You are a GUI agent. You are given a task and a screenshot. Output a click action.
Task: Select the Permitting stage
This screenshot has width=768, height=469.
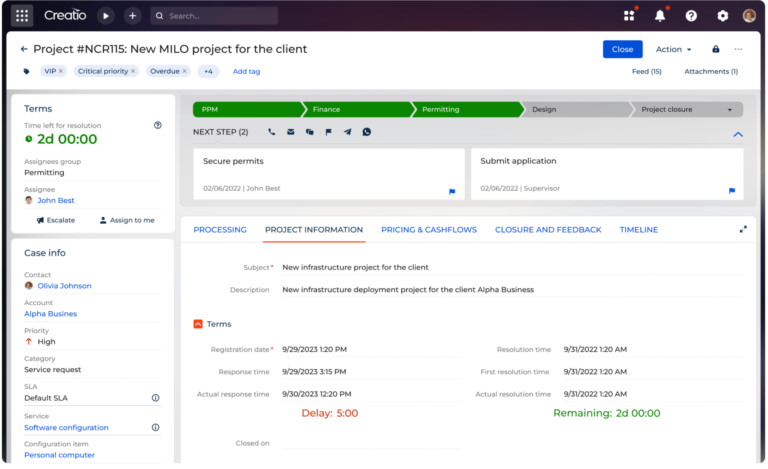pyautogui.click(x=466, y=109)
